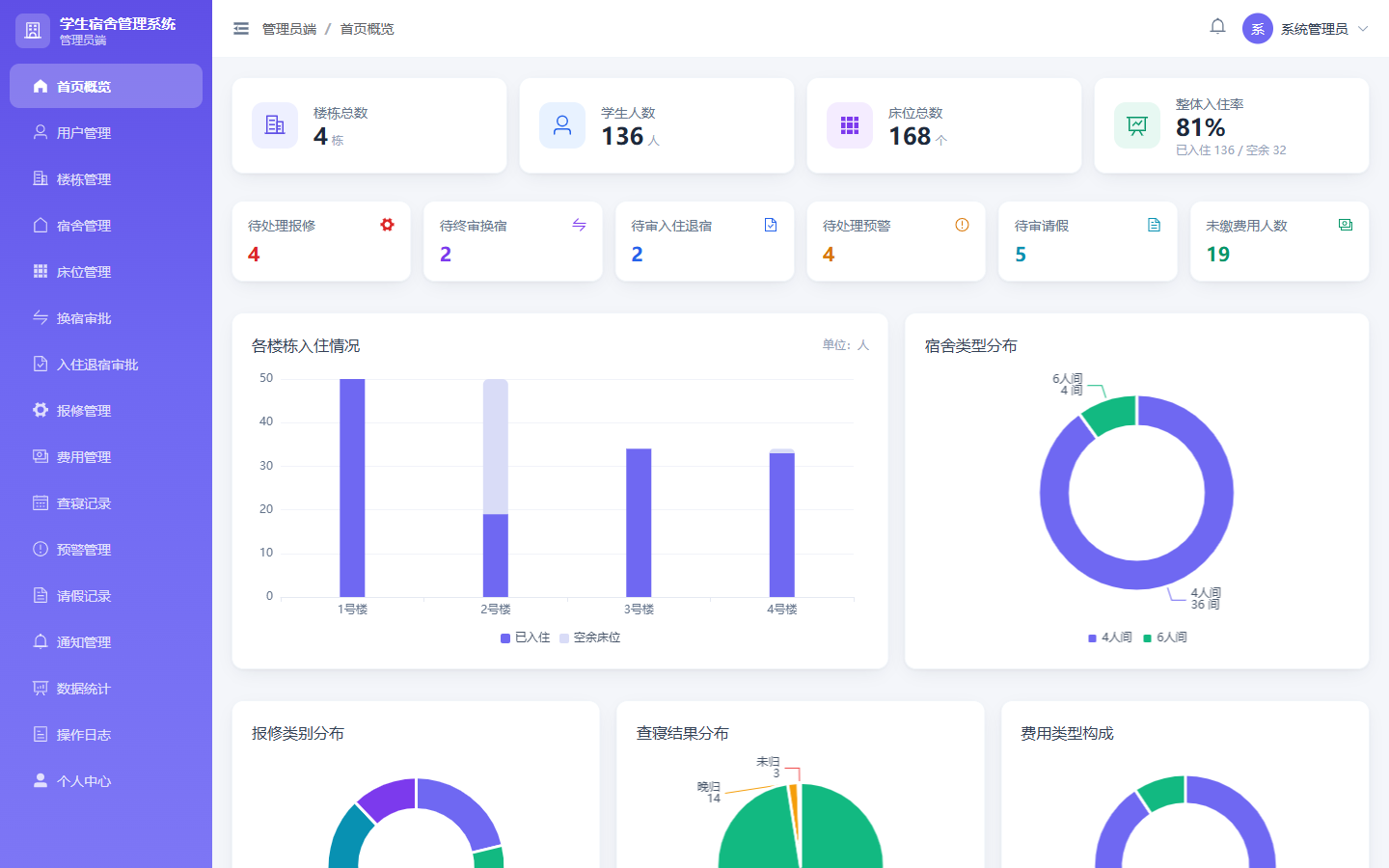The image size is (1389, 868).
Task: Toggle the 空余床位 legend series
Action: 589,637
